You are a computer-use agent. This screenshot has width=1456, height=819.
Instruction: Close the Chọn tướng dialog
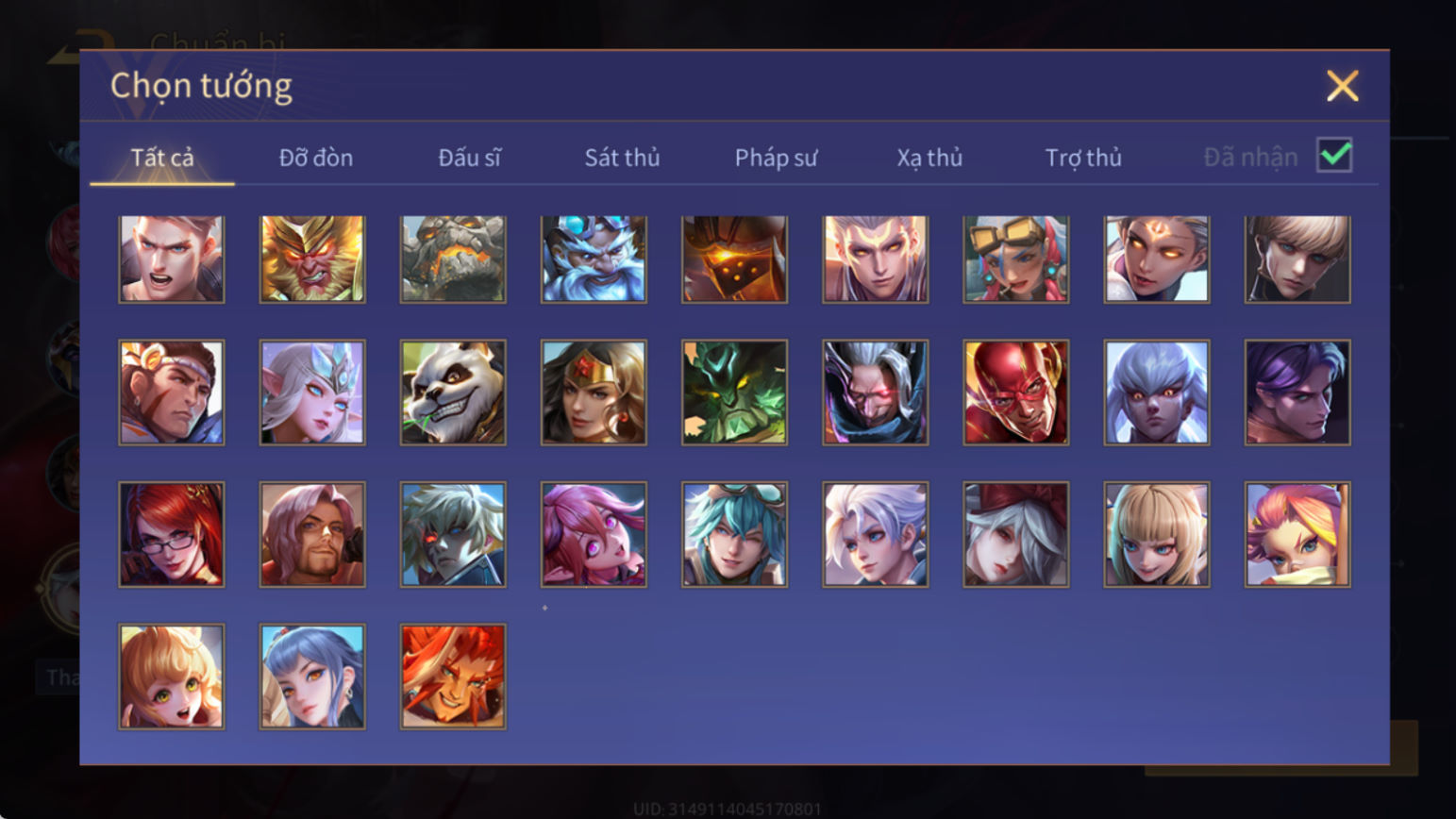click(x=1342, y=86)
